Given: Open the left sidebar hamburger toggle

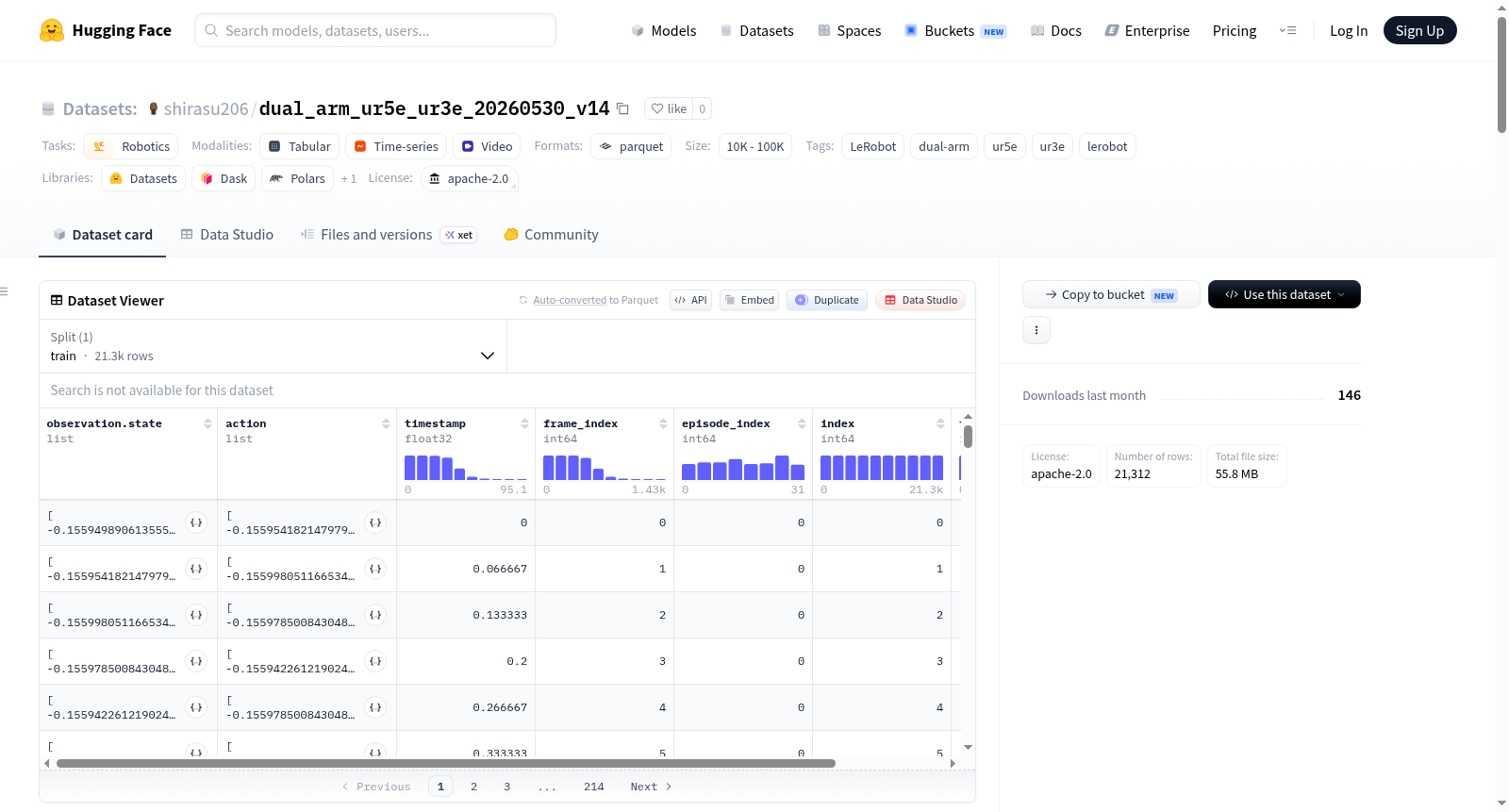Looking at the screenshot, I should [5, 291].
